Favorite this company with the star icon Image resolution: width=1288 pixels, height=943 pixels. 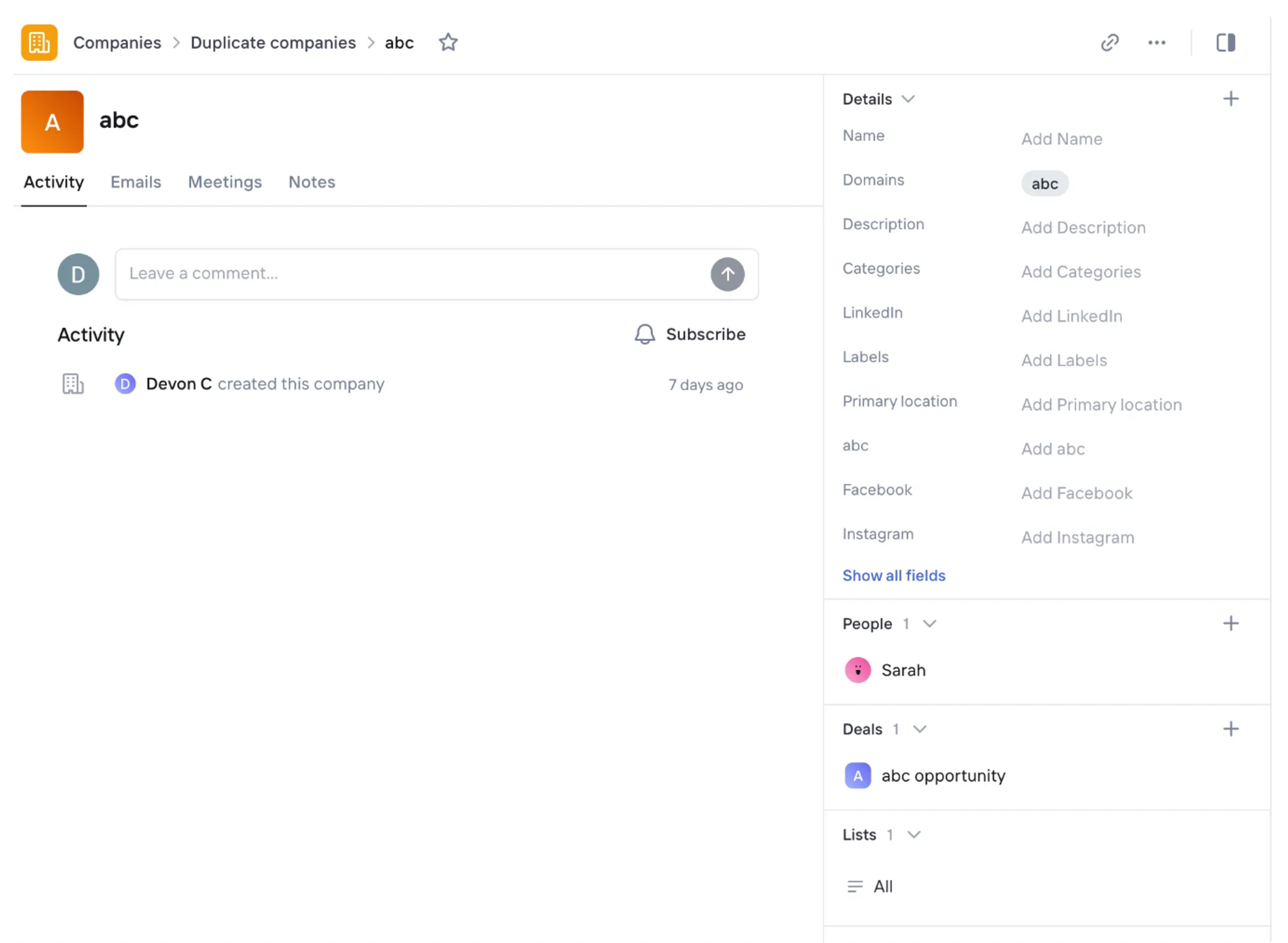[448, 42]
